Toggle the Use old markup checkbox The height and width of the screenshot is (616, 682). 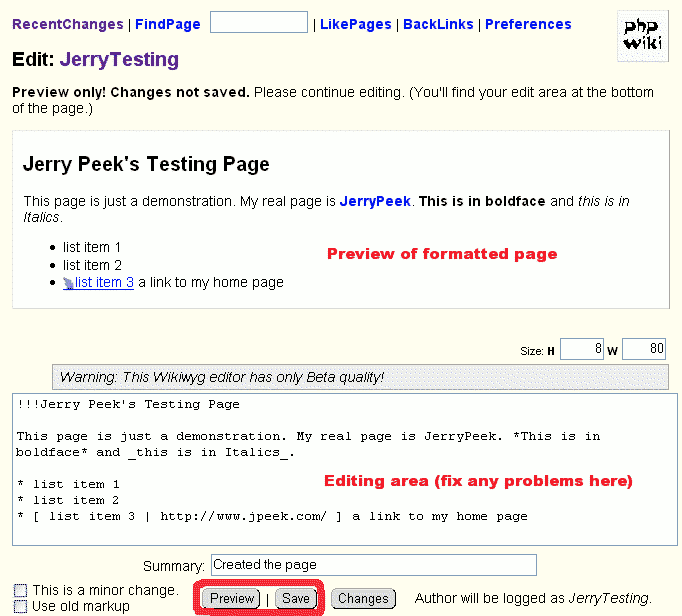[x=20, y=606]
